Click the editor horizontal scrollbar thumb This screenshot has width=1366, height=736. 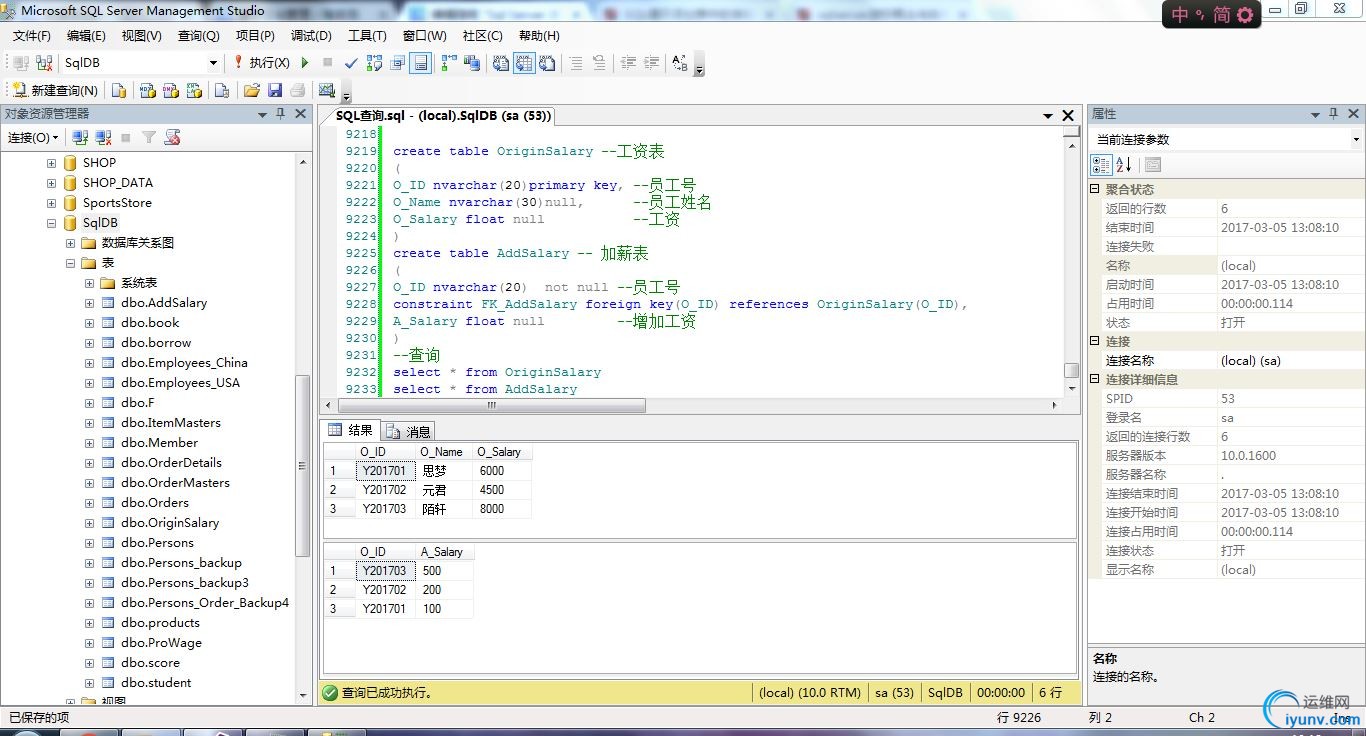pos(491,406)
